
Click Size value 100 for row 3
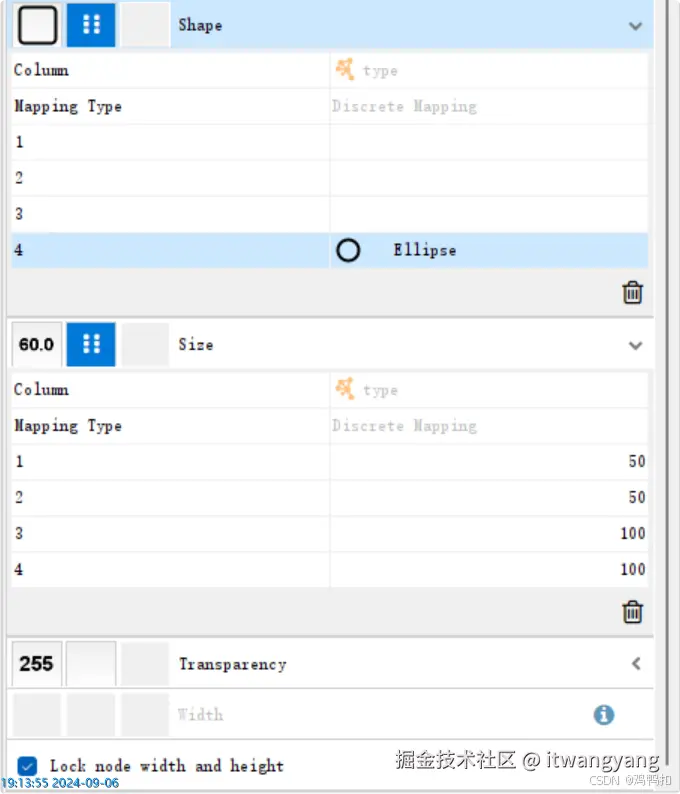click(x=488, y=534)
